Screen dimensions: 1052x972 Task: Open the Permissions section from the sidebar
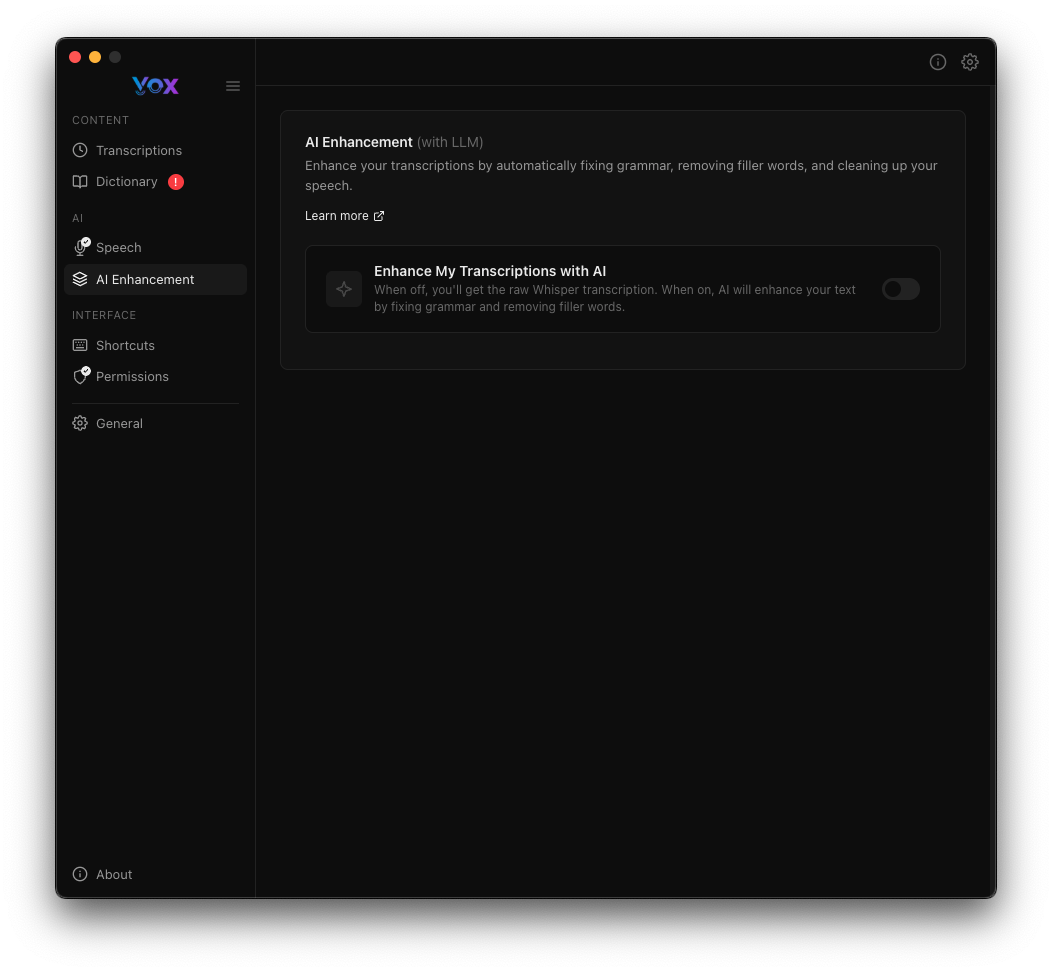coord(132,376)
